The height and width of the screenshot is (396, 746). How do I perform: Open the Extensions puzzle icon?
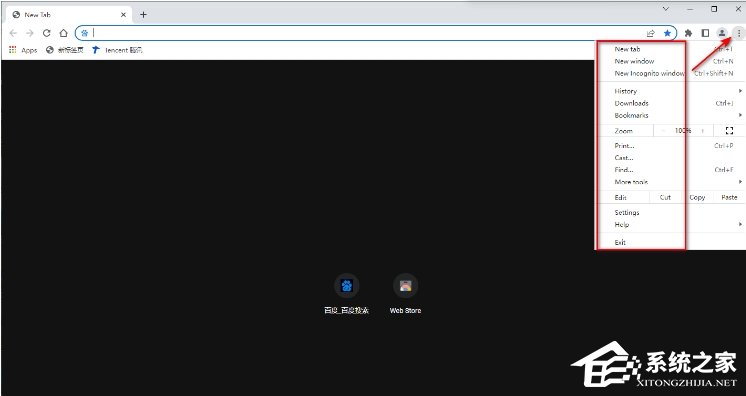click(688, 33)
